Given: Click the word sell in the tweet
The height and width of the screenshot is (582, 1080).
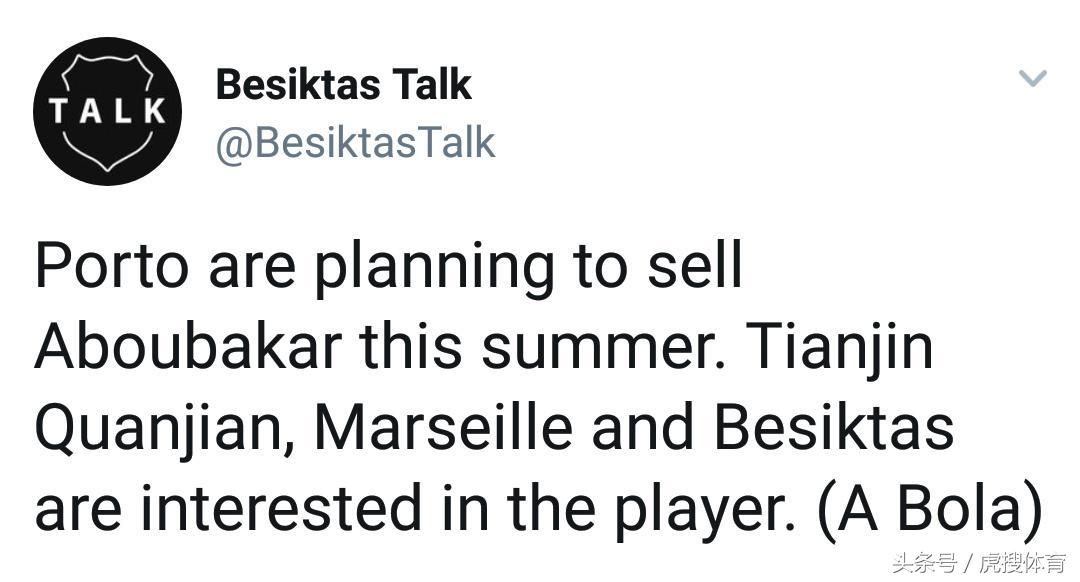Looking at the screenshot, I should pos(701,266).
